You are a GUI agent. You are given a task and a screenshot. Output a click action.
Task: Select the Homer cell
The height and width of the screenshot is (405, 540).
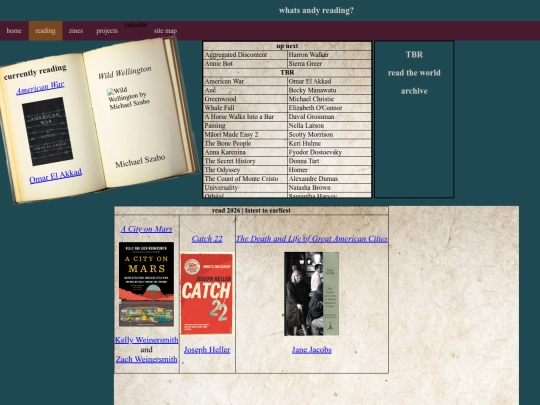pos(329,170)
